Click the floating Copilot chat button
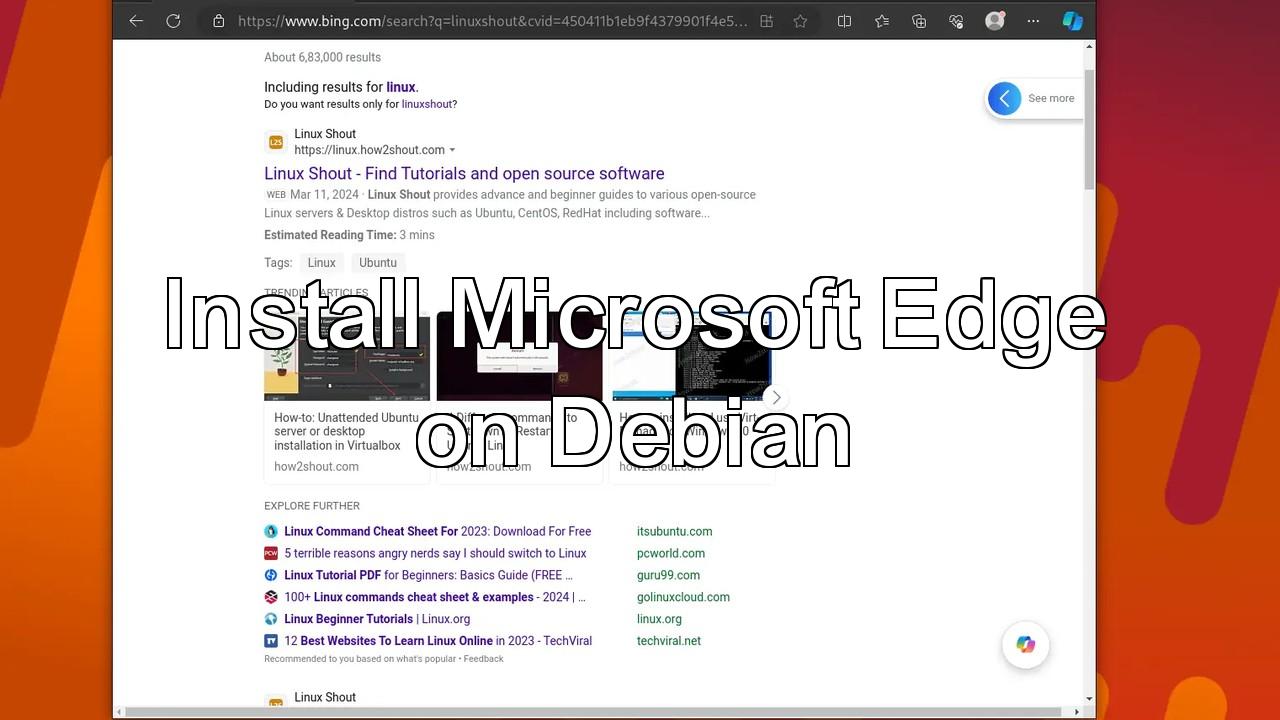Viewport: 1280px width, 720px height. pos(1025,645)
